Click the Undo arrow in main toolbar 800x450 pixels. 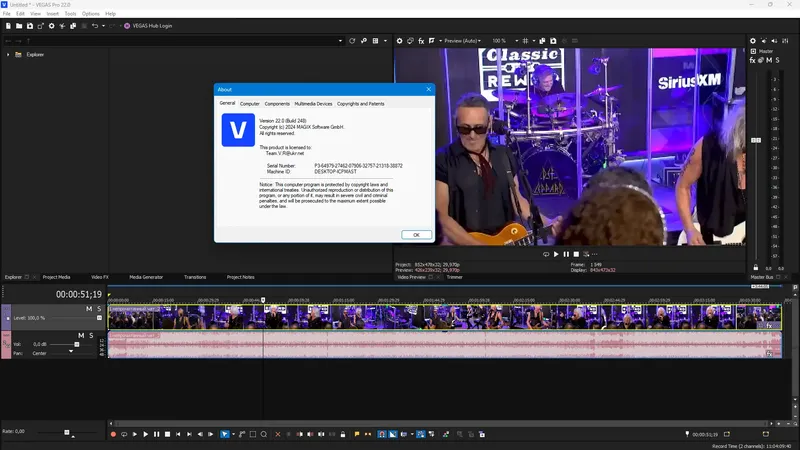pyautogui.click(x=95, y=25)
